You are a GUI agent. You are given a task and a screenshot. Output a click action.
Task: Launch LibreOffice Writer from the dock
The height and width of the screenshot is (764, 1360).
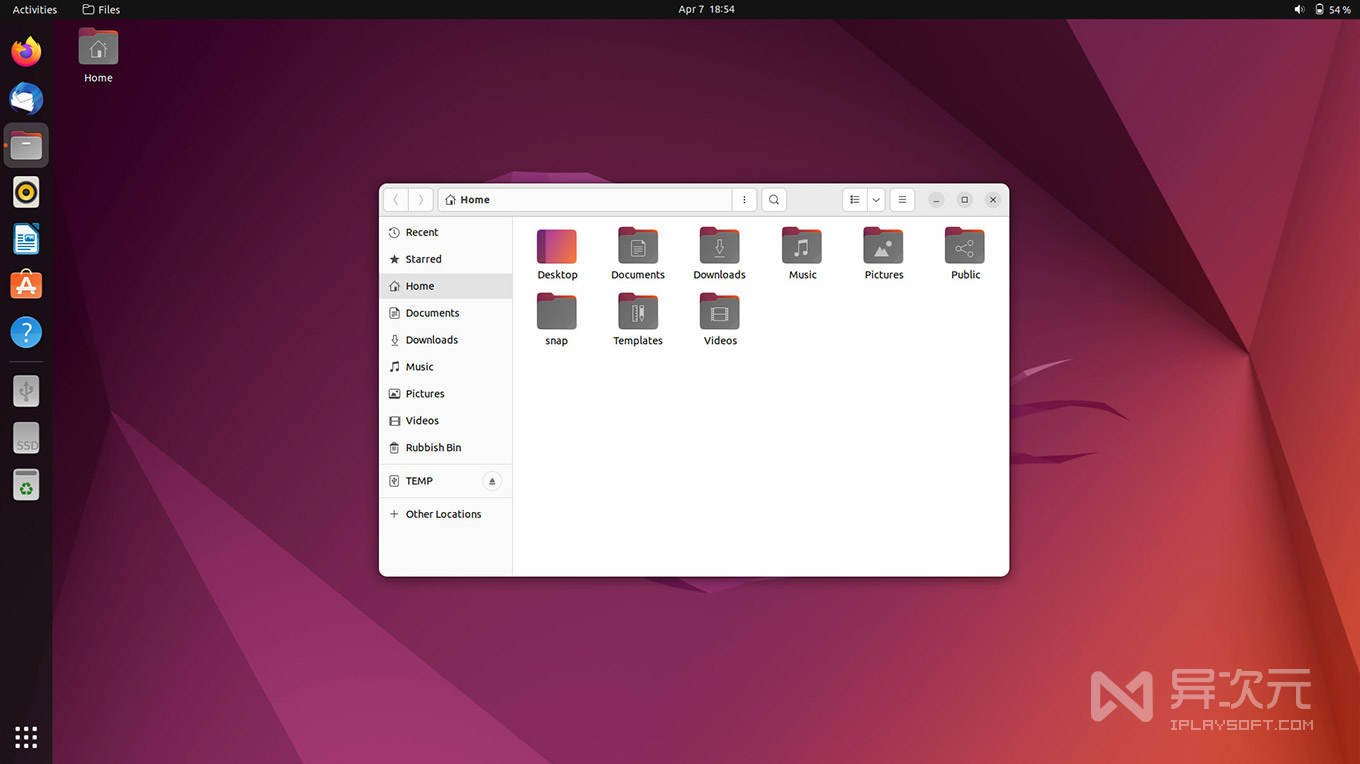point(25,238)
